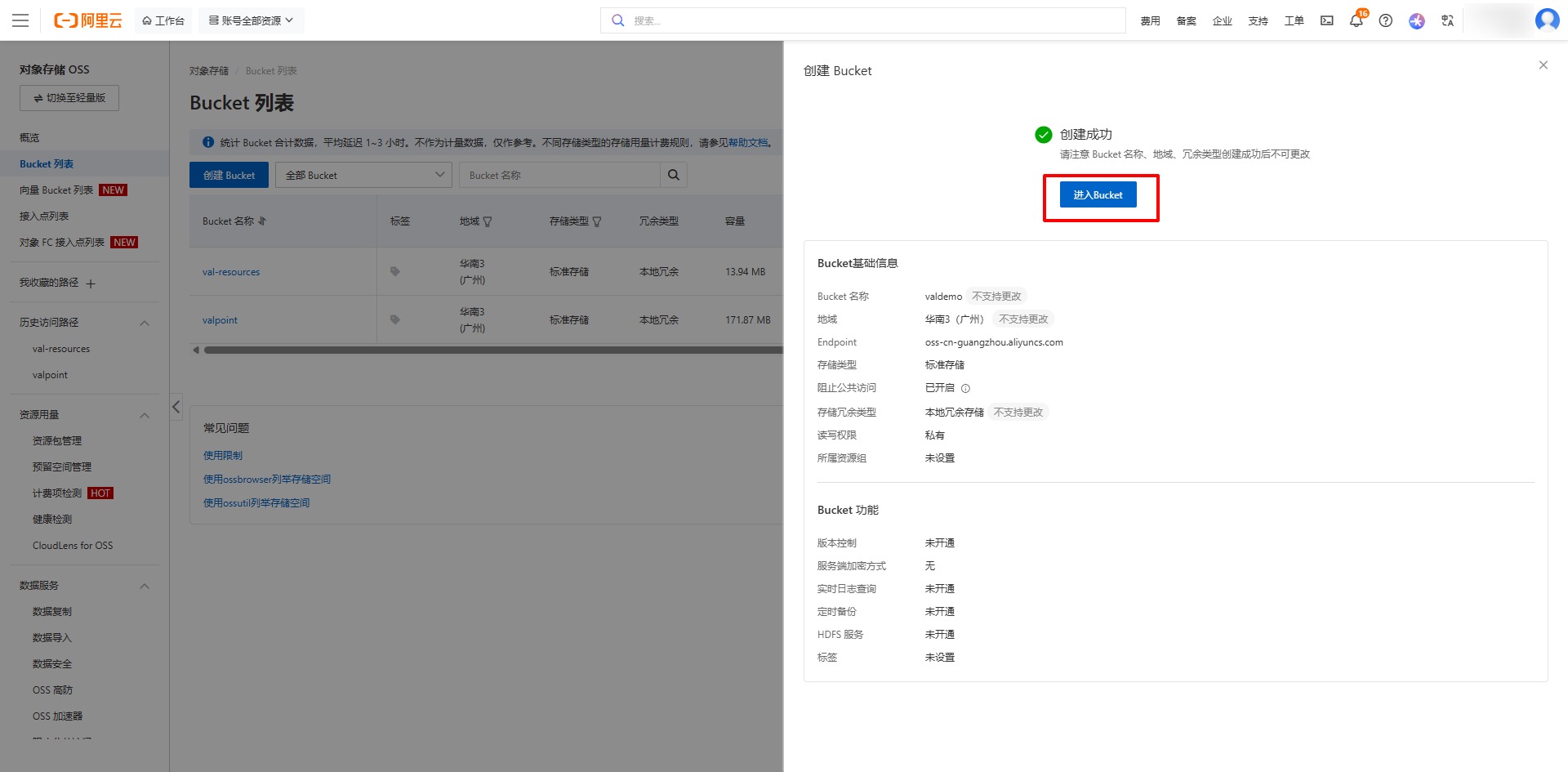Click 对象存储 breadcrumb
The image size is (1568, 772).
(209, 71)
